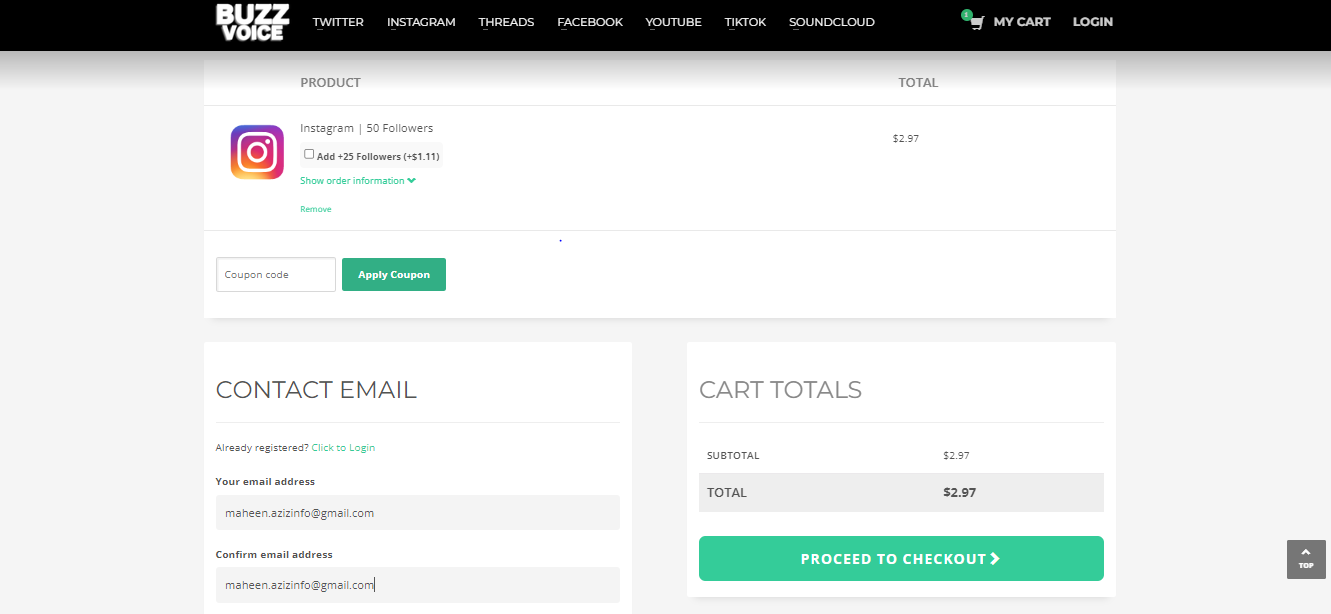Click the Instagram | 50 Followers product name

(367, 128)
